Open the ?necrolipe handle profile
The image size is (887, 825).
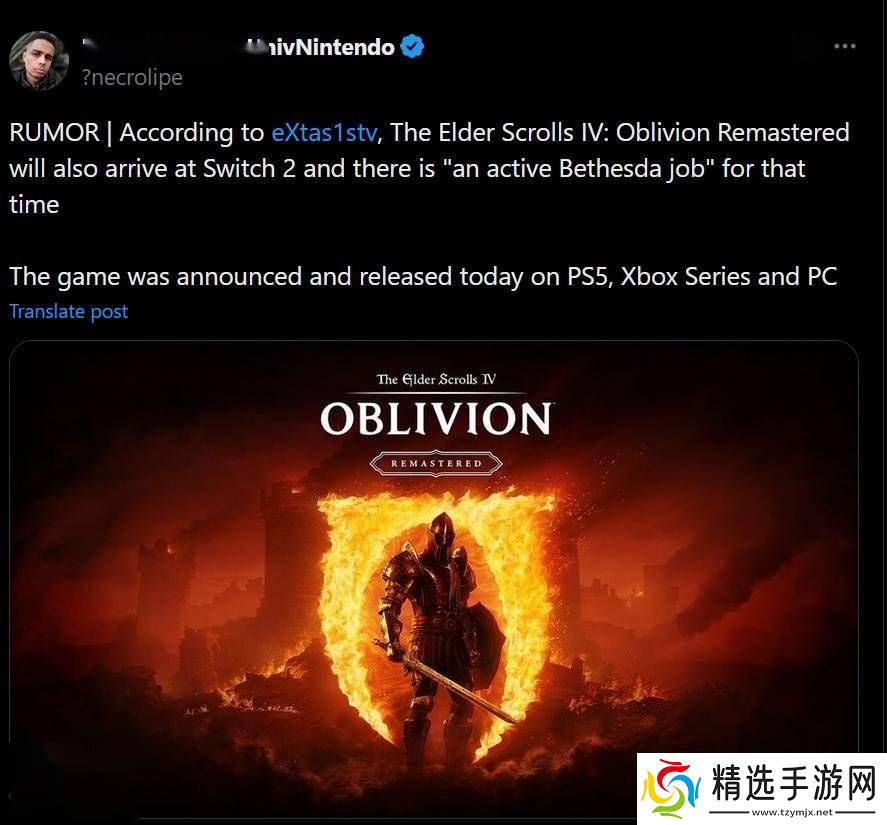click(x=132, y=78)
